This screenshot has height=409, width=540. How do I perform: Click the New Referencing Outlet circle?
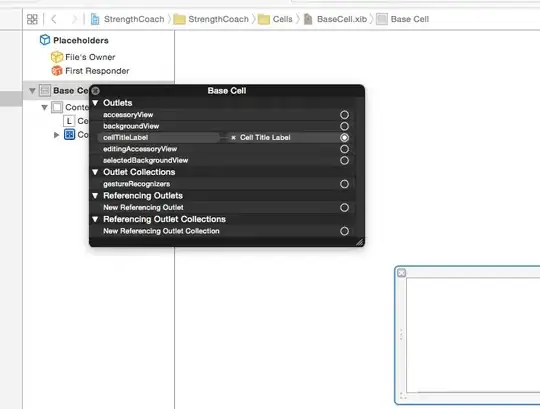(344, 207)
